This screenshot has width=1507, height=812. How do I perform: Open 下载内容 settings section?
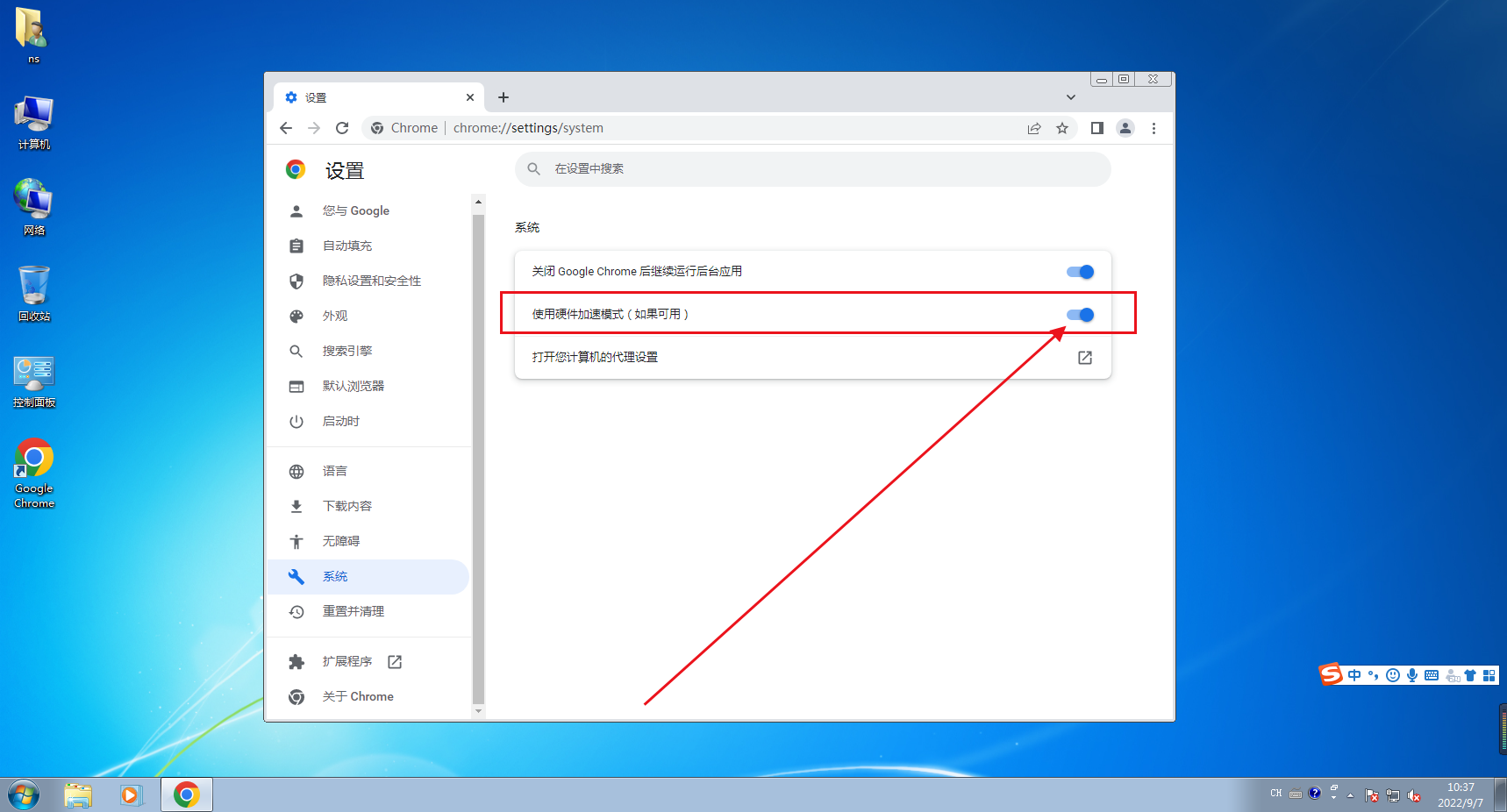pos(369,507)
